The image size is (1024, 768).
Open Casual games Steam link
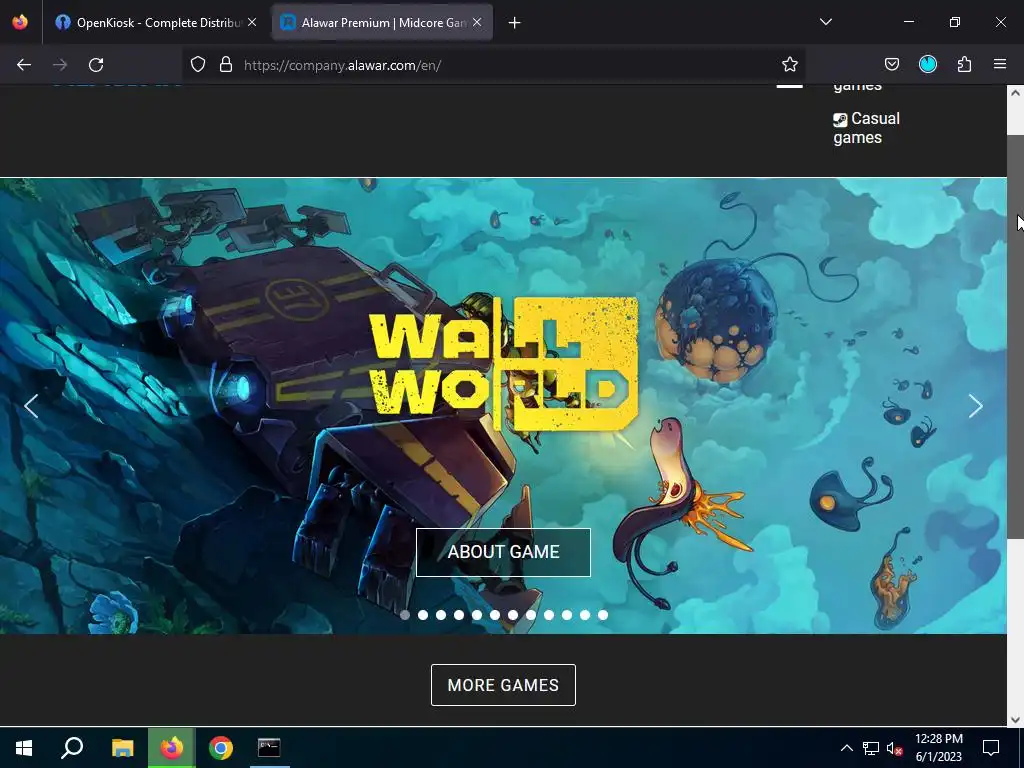coord(867,128)
